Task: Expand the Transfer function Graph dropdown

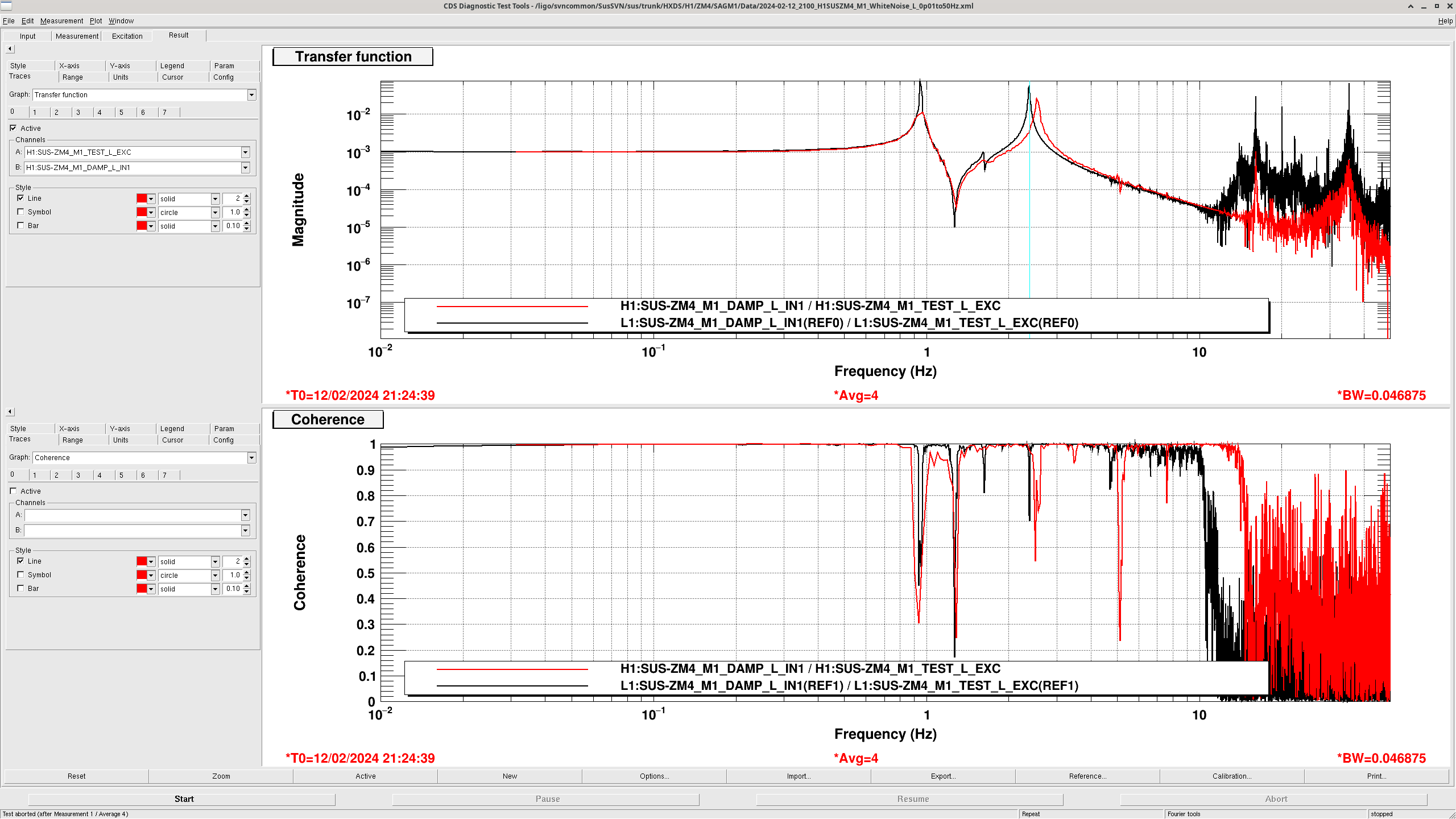Action: [x=251, y=95]
